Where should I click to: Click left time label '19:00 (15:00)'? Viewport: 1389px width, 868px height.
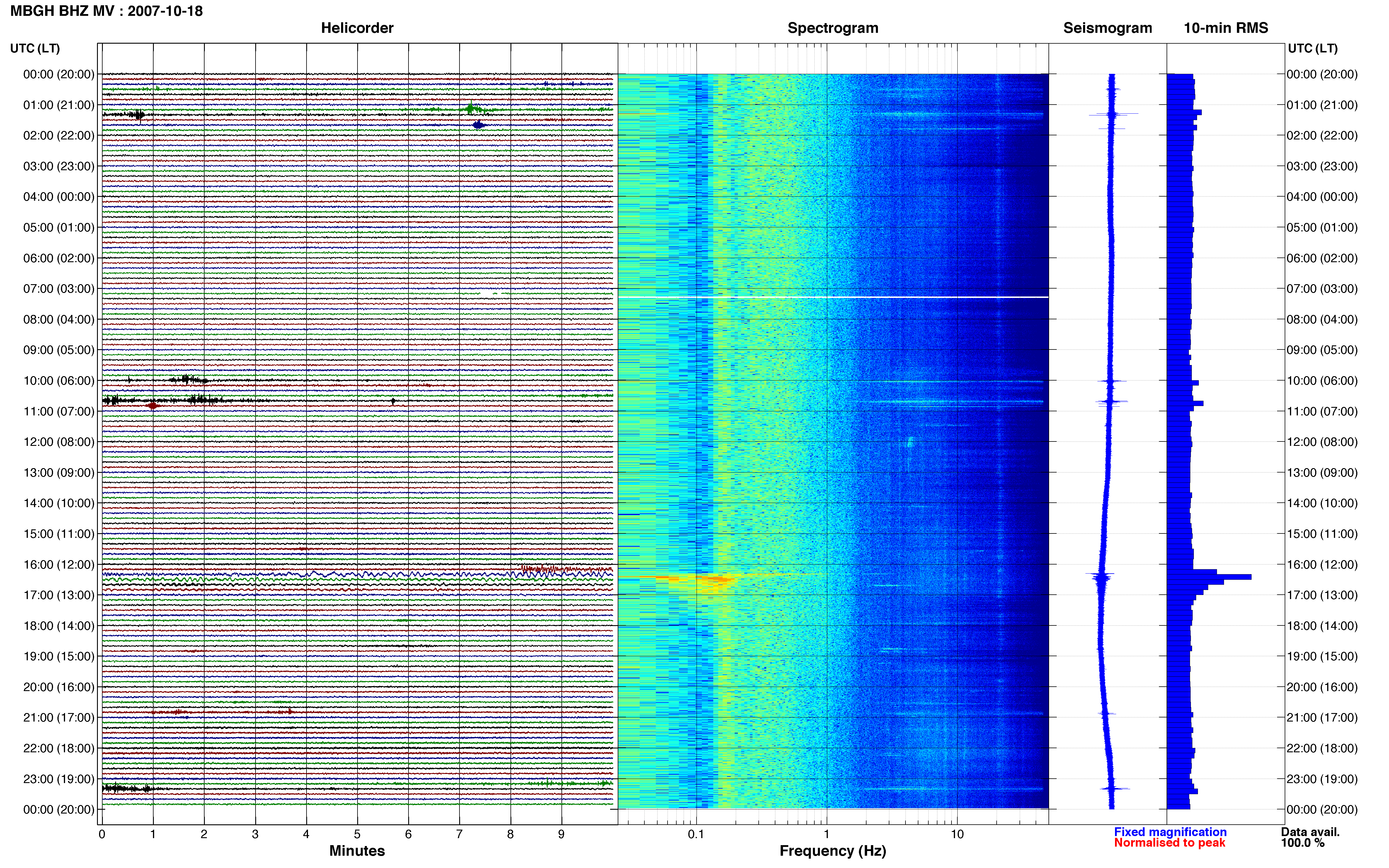pyautogui.click(x=59, y=656)
